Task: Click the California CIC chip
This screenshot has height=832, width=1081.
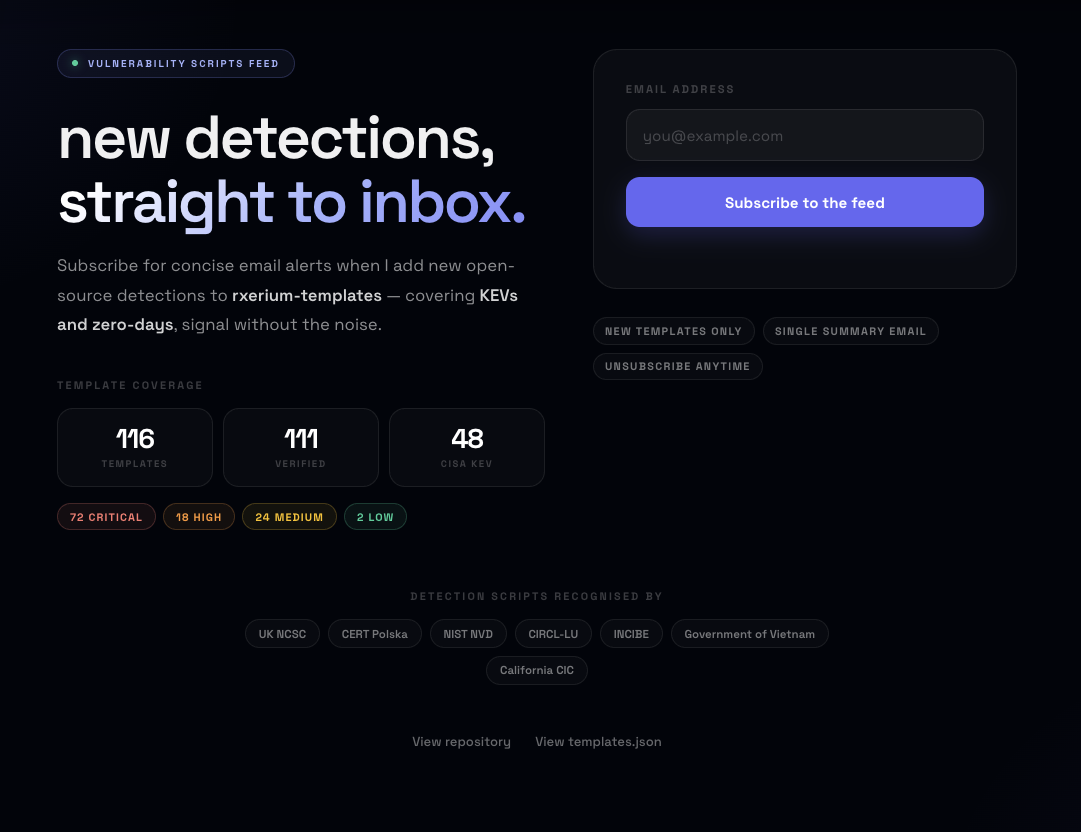Action: (x=536, y=670)
